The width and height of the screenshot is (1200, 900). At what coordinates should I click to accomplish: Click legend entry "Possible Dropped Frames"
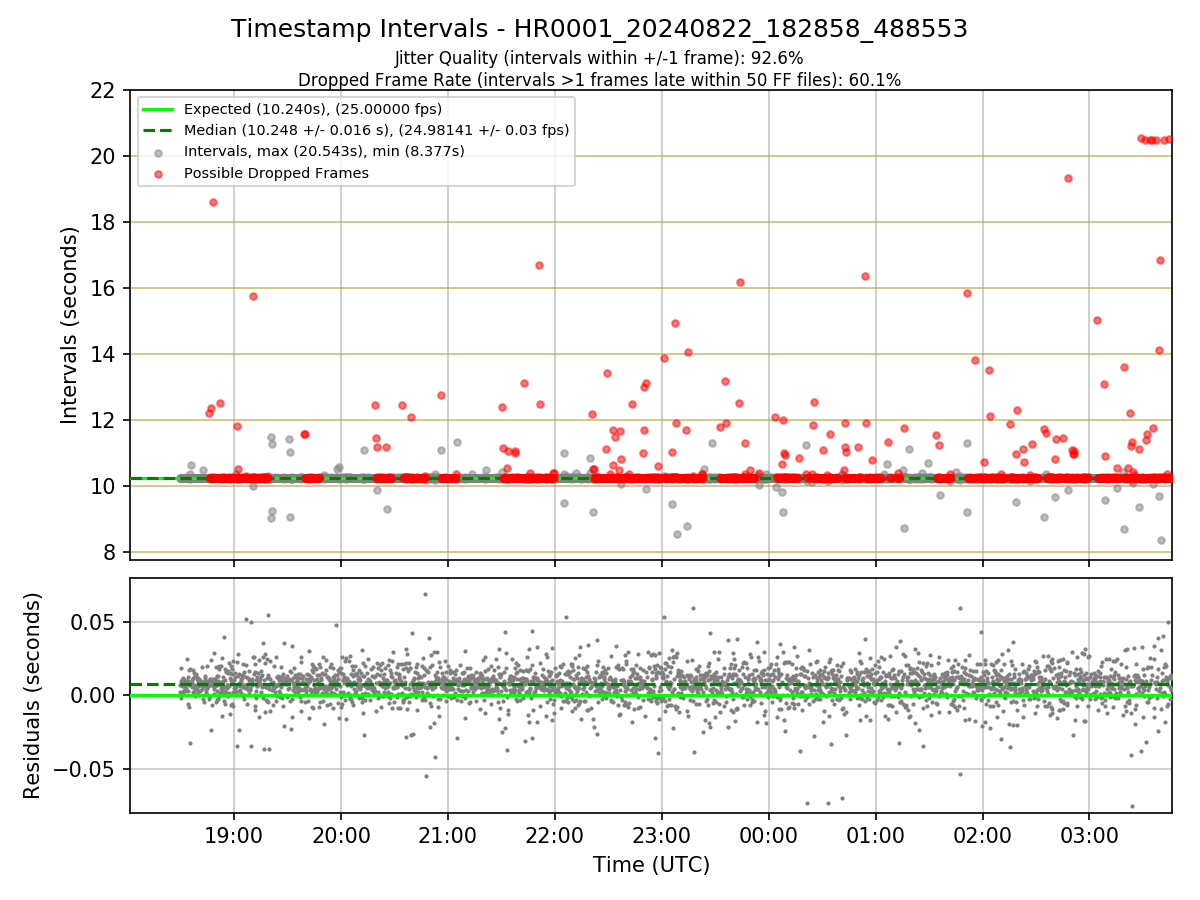(x=276, y=173)
